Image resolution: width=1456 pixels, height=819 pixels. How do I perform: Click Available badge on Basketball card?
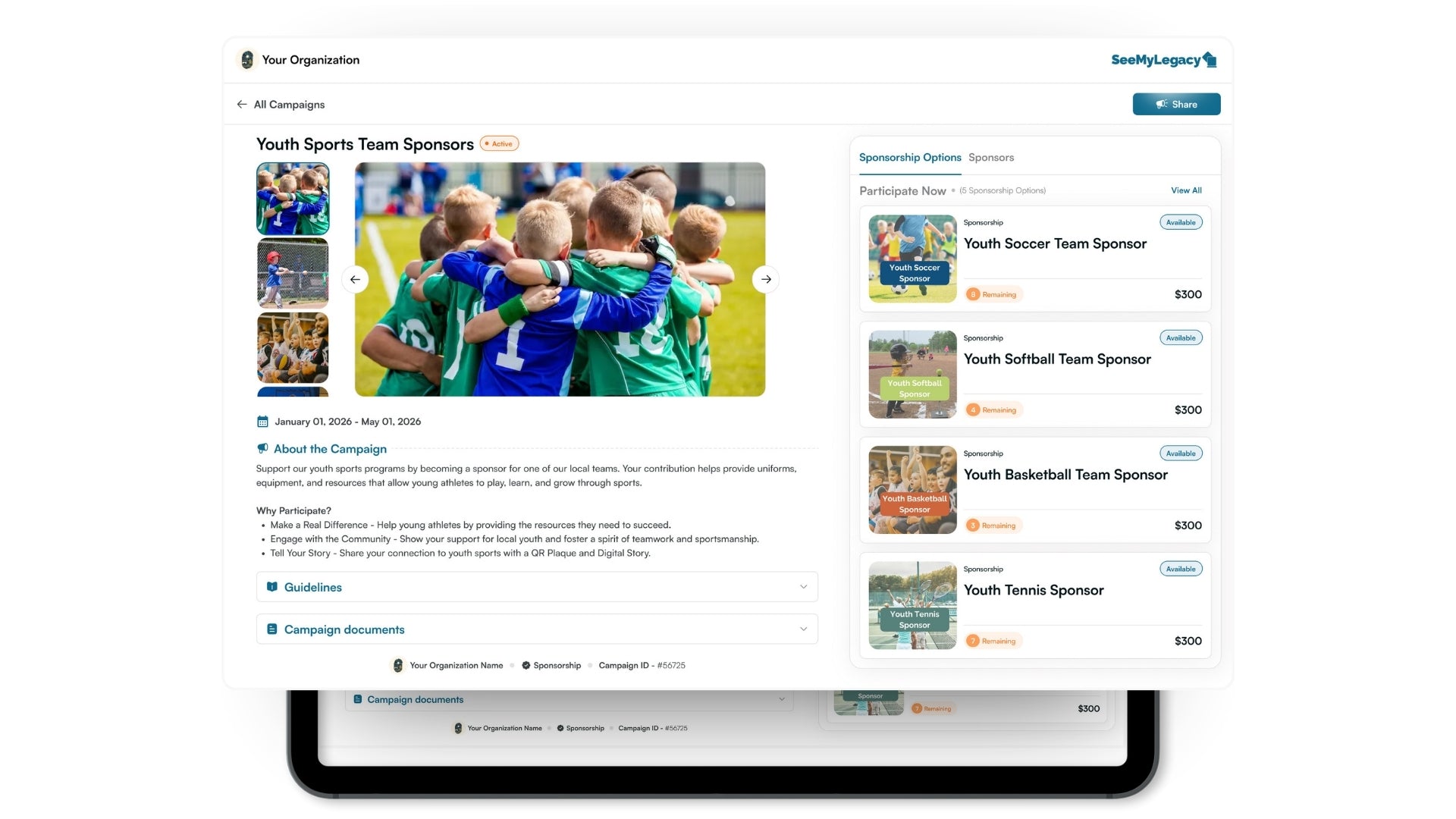pos(1181,453)
